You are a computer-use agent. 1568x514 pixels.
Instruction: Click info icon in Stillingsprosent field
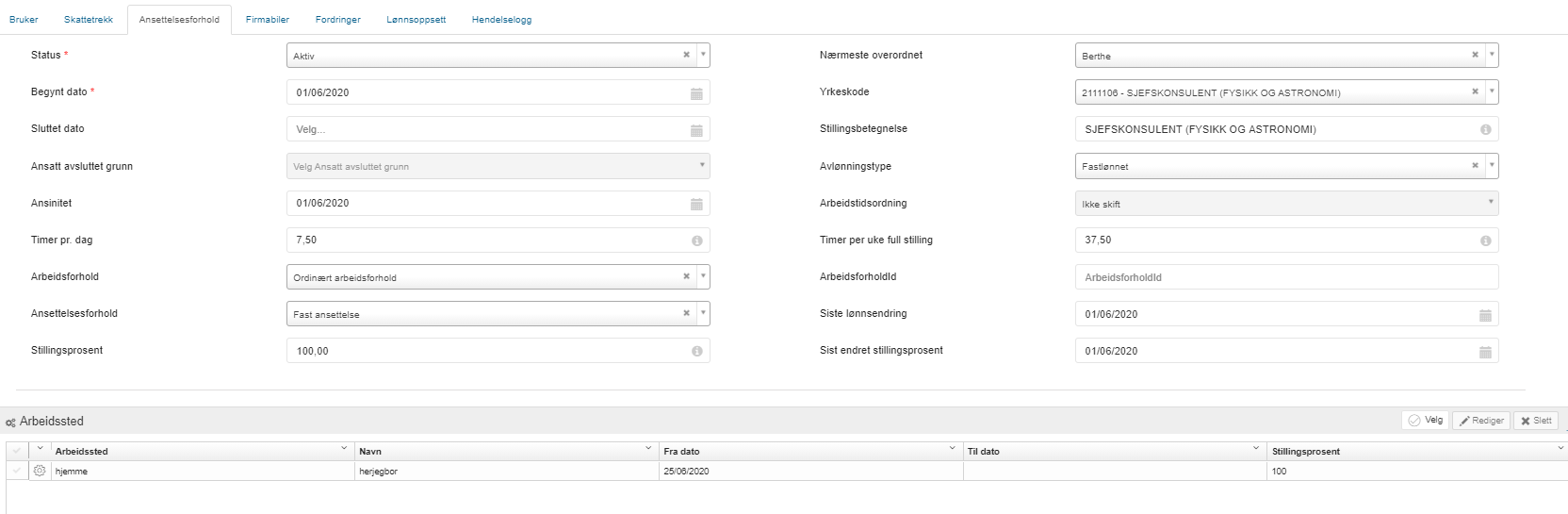[696, 351]
